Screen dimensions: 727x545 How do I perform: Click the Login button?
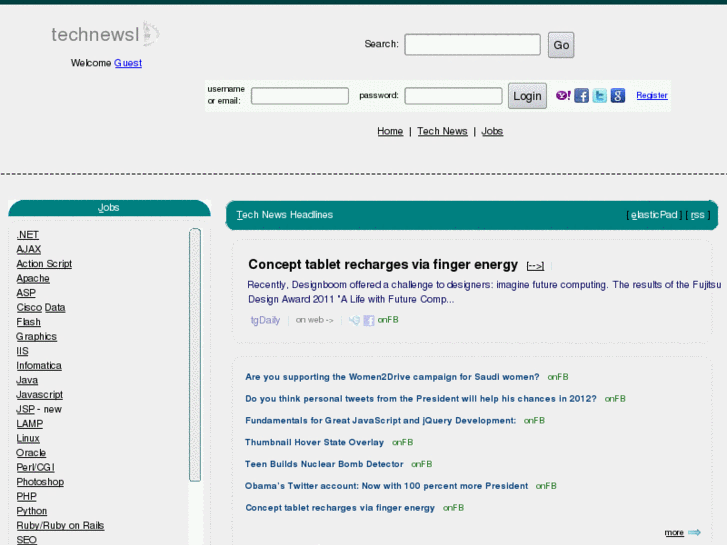(527, 96)
